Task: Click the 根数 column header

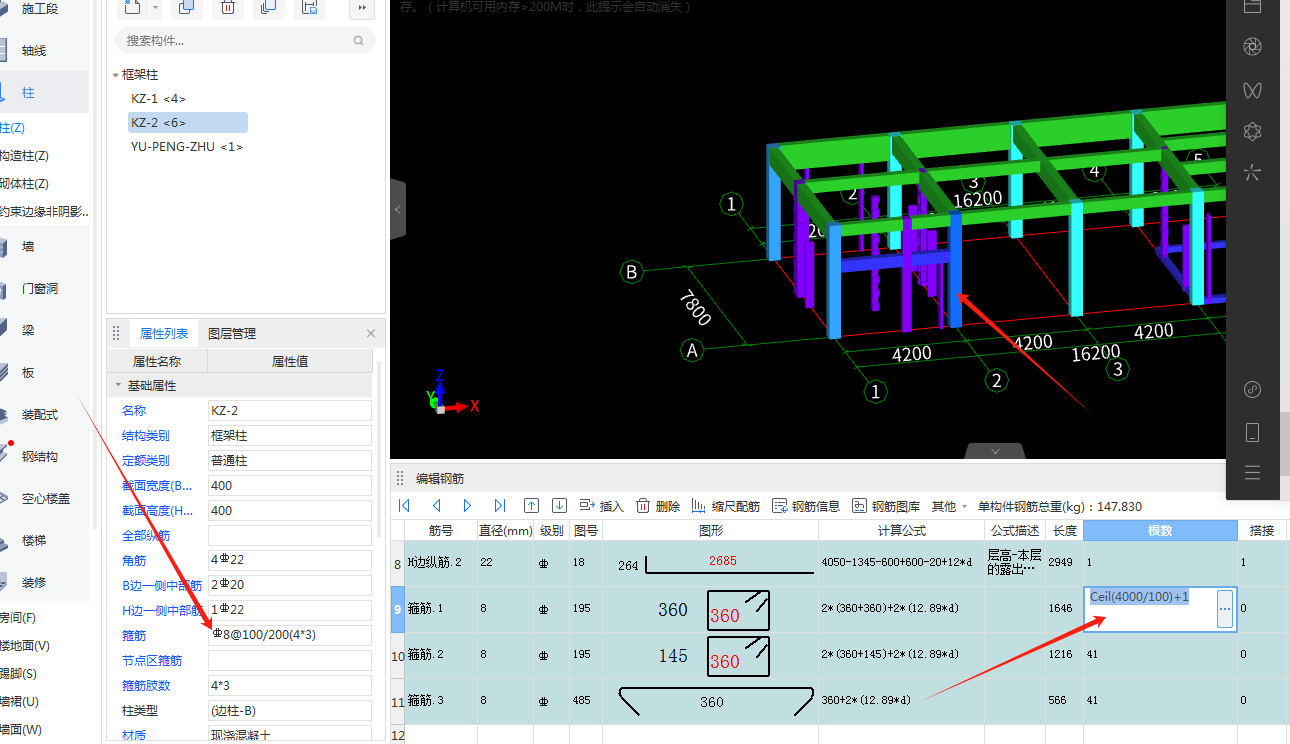Action: tap(1160, 530)
